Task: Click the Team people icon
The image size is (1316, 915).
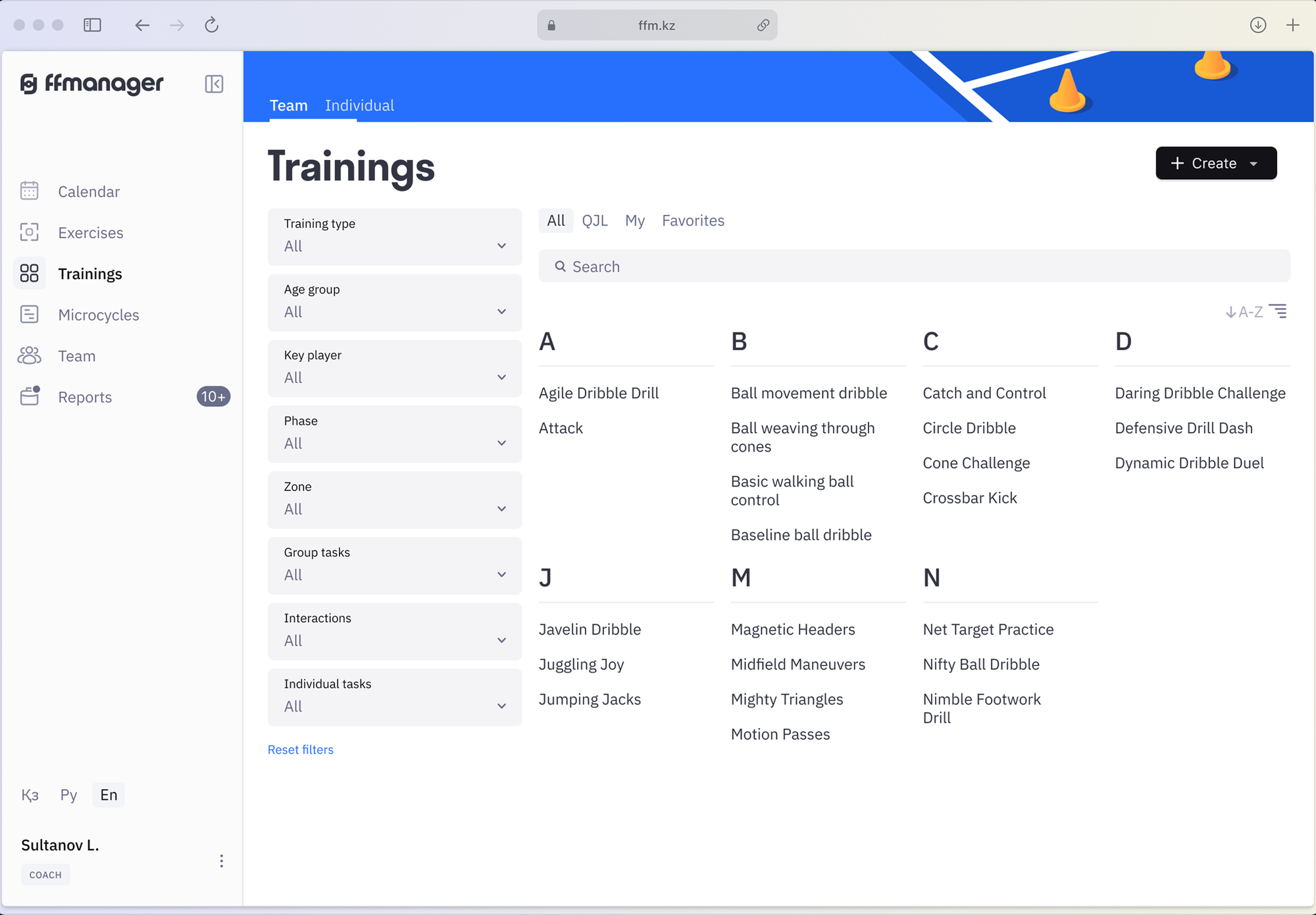Action: tap(30, 355)
